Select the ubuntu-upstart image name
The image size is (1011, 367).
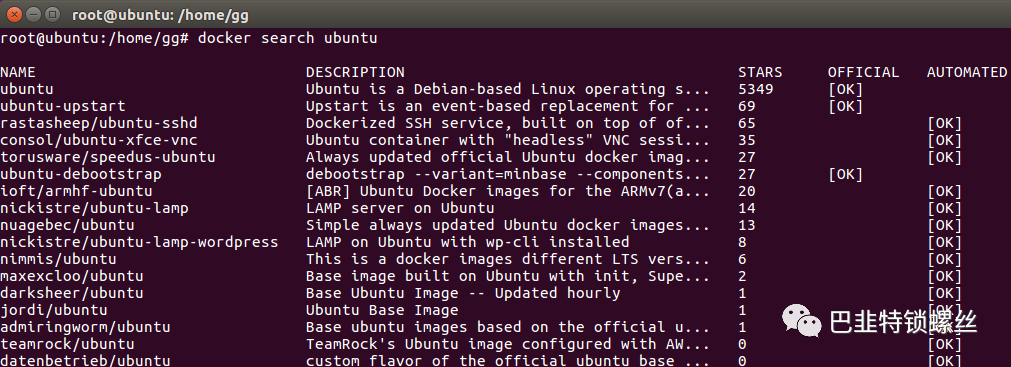click(63, 106)
